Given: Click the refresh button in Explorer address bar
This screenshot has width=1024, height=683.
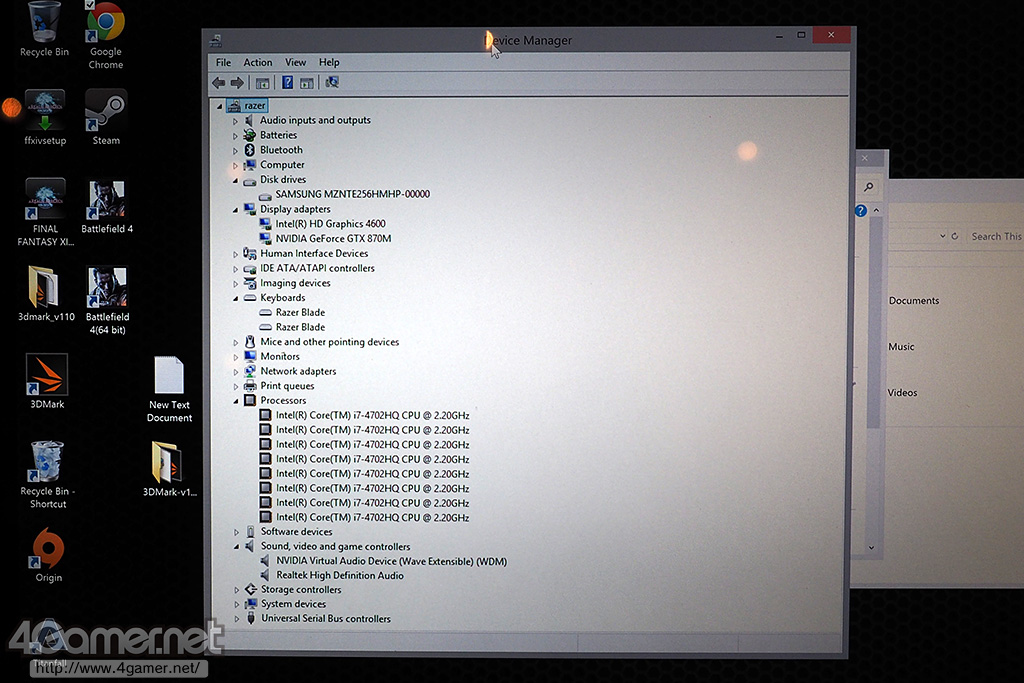Looking at the screenshot, I should [955, 236].
